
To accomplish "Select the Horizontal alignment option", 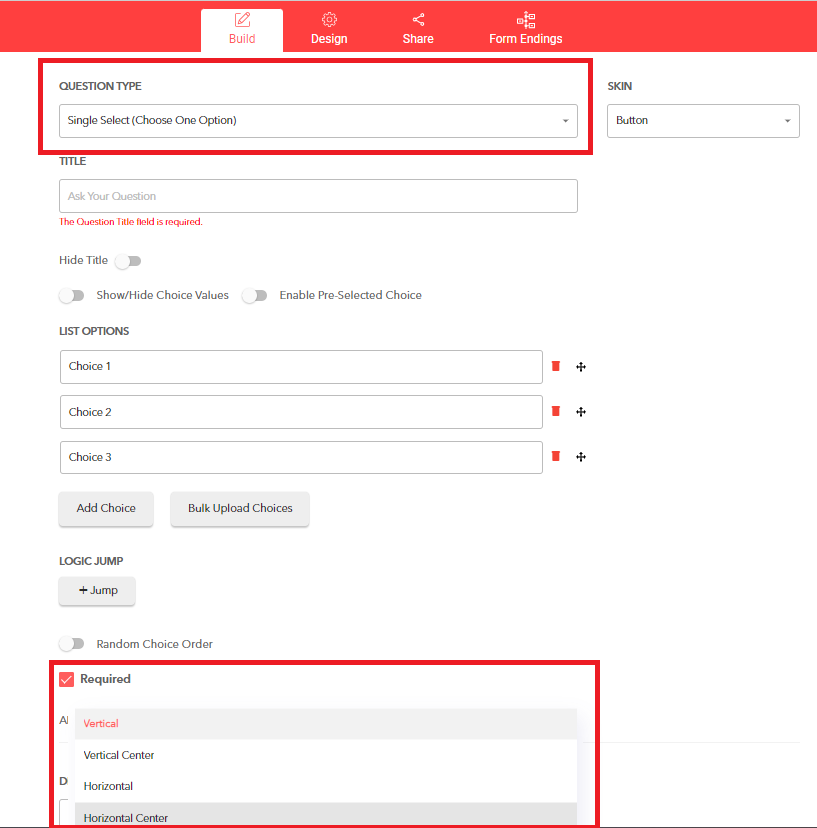I will click(326, 786).
